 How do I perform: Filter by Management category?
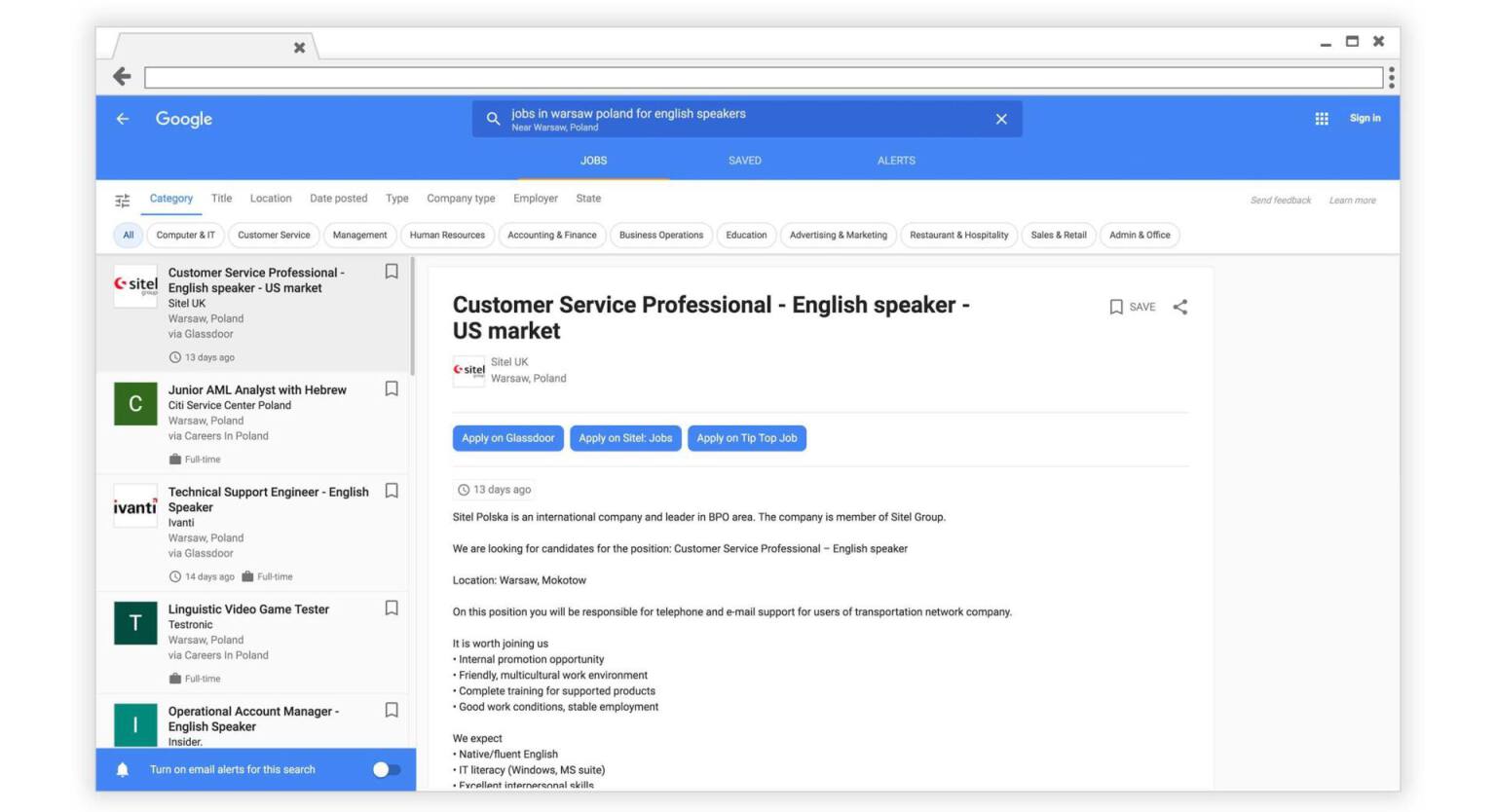click(359, 235)
